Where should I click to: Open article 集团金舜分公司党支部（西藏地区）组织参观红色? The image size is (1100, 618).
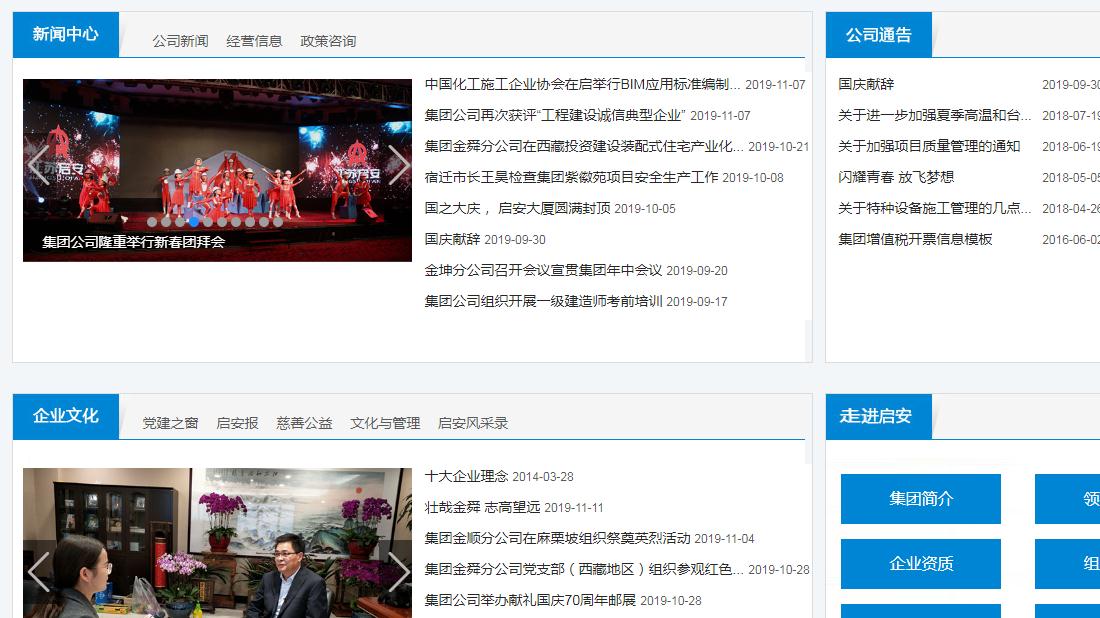[x=584, y=569]
